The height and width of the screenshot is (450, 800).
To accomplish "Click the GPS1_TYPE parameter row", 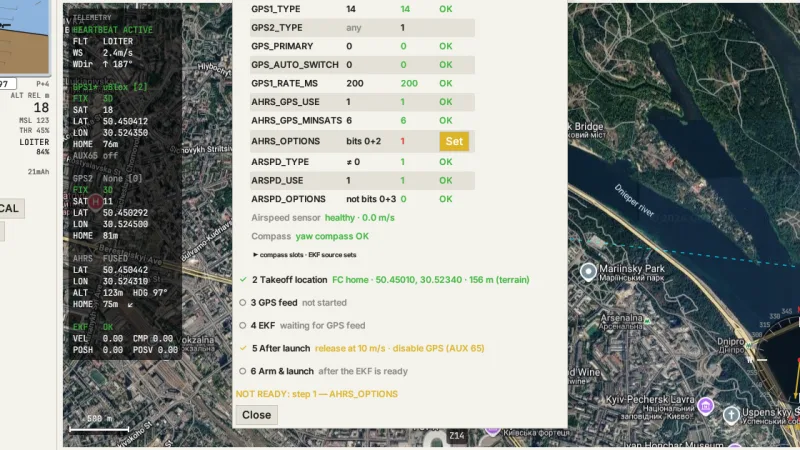I will pyautogui.click(x=362, y=9).
